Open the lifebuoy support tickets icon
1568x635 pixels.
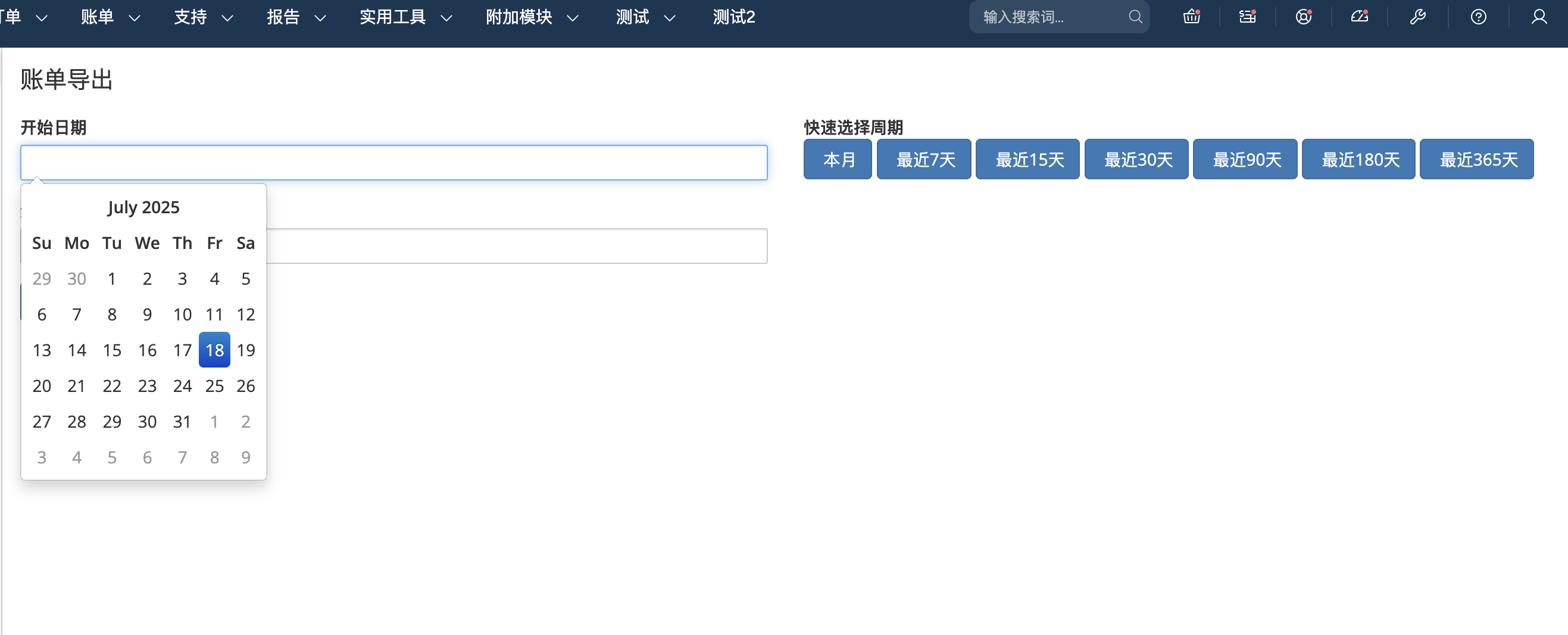[x=1303, y=17]
